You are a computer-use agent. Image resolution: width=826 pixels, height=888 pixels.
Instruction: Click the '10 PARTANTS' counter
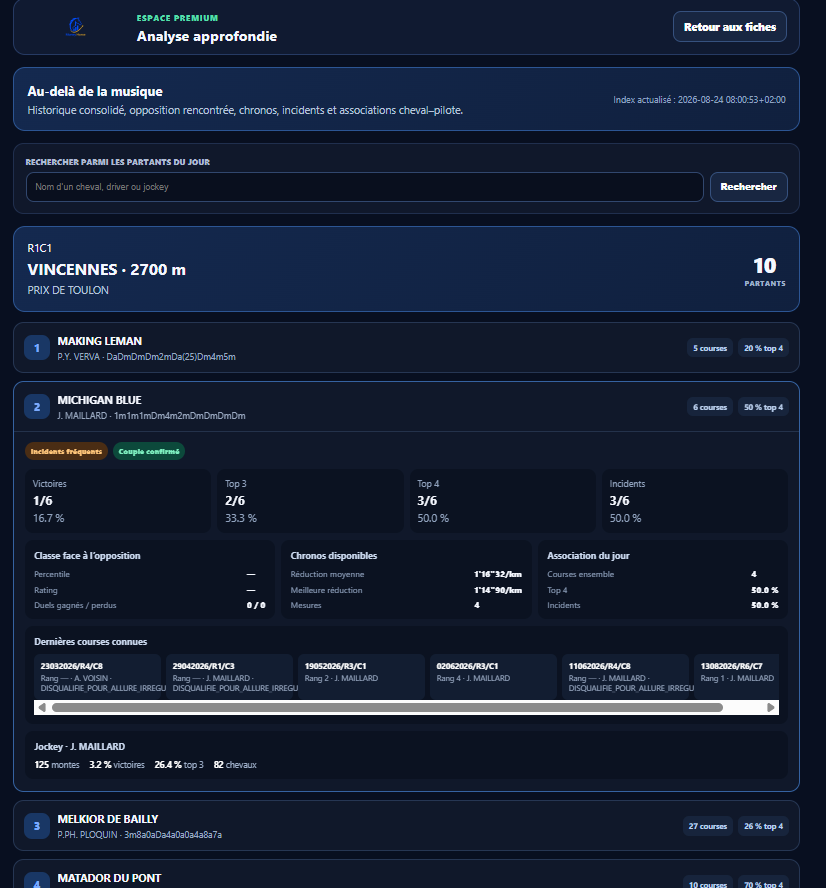point(765,271)
